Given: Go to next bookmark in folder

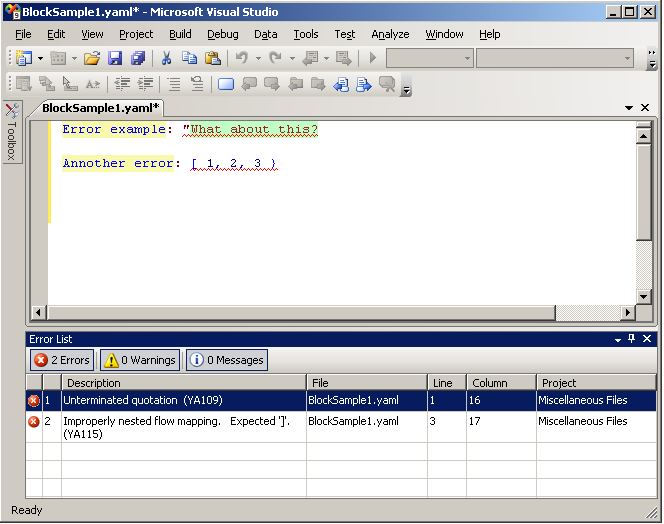Looking at the screenshot, I should [318, 84].
